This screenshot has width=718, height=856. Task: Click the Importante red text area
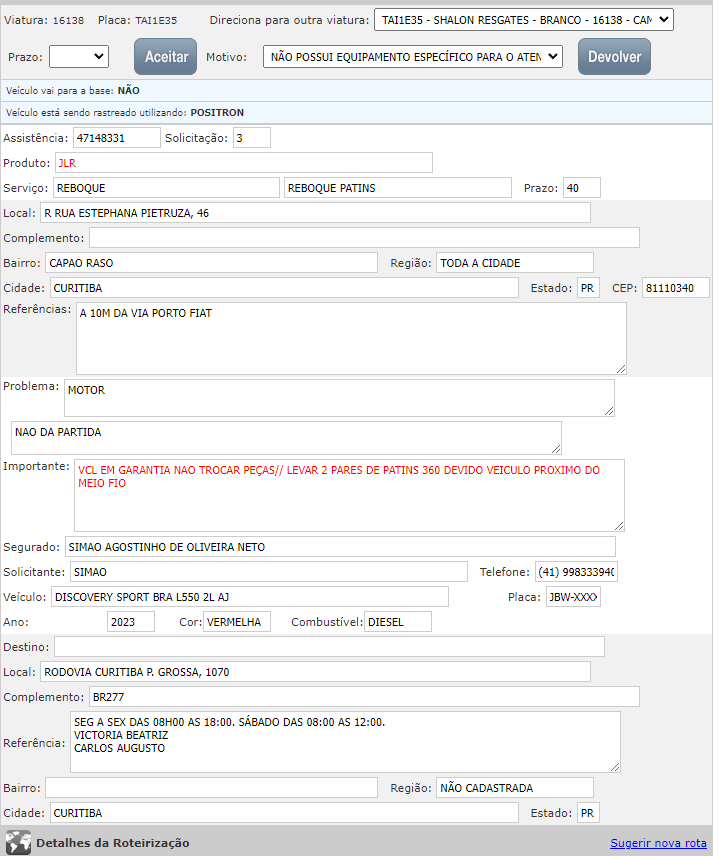click(348, 495)
